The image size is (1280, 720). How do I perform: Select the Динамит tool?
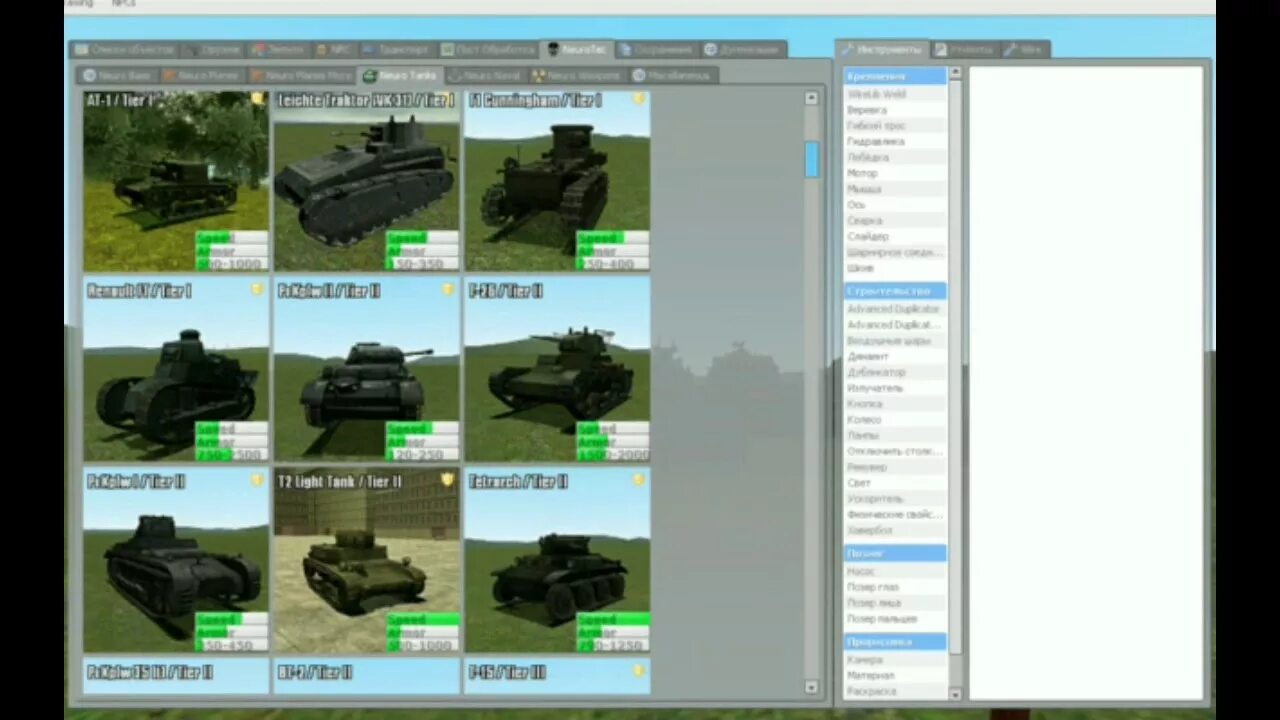point(895,356)
